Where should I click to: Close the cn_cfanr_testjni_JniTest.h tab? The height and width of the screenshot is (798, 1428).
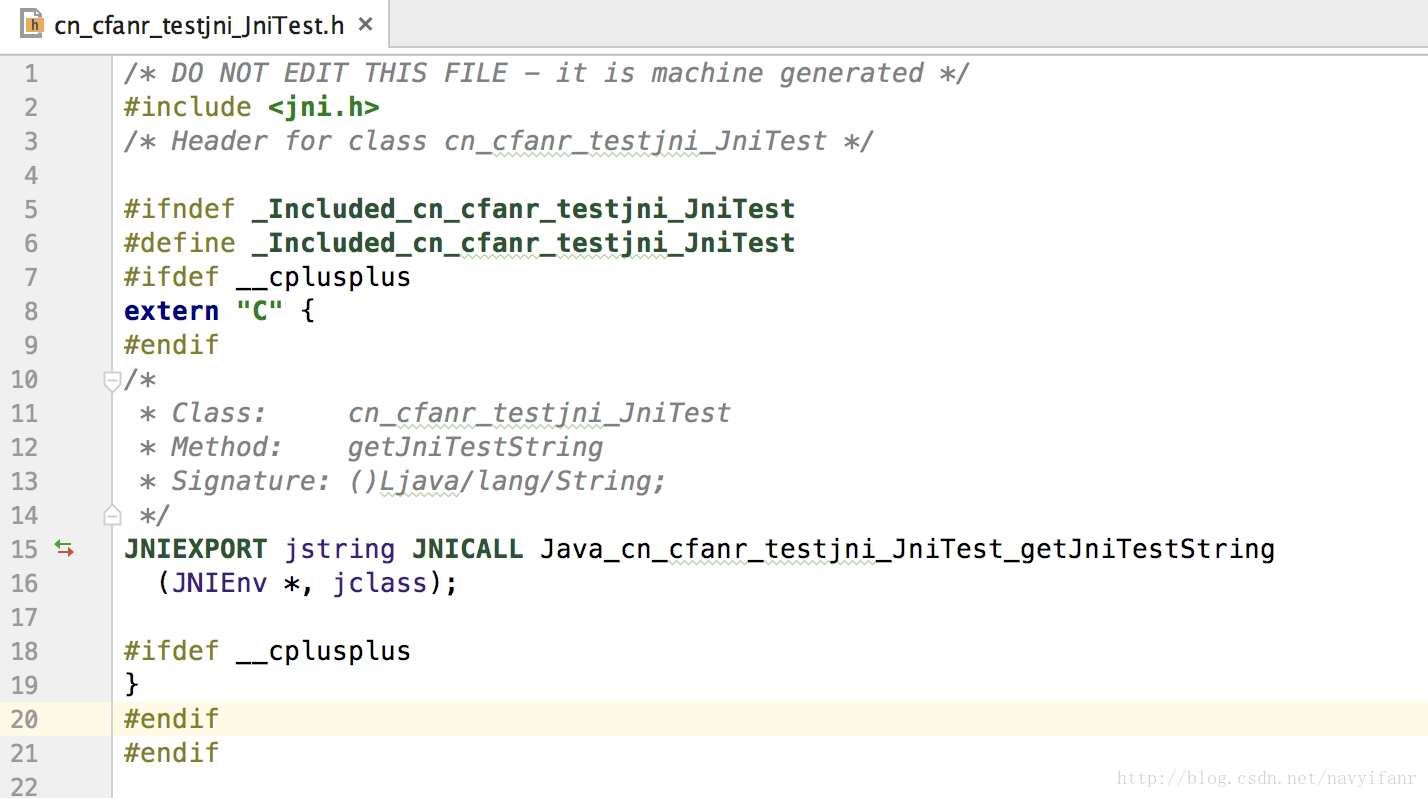click(366, 24)
